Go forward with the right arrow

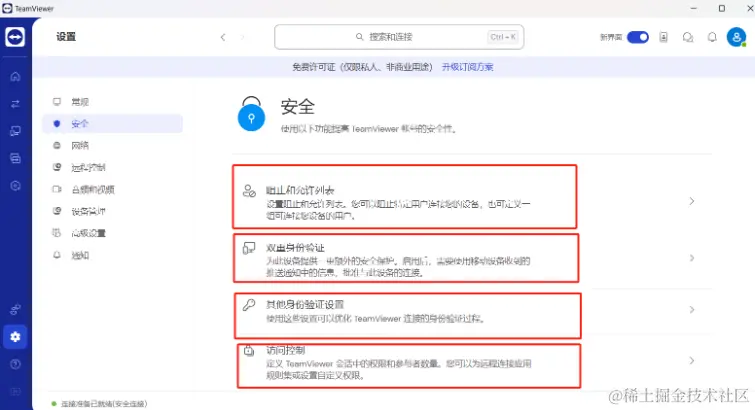coord(243,37)
